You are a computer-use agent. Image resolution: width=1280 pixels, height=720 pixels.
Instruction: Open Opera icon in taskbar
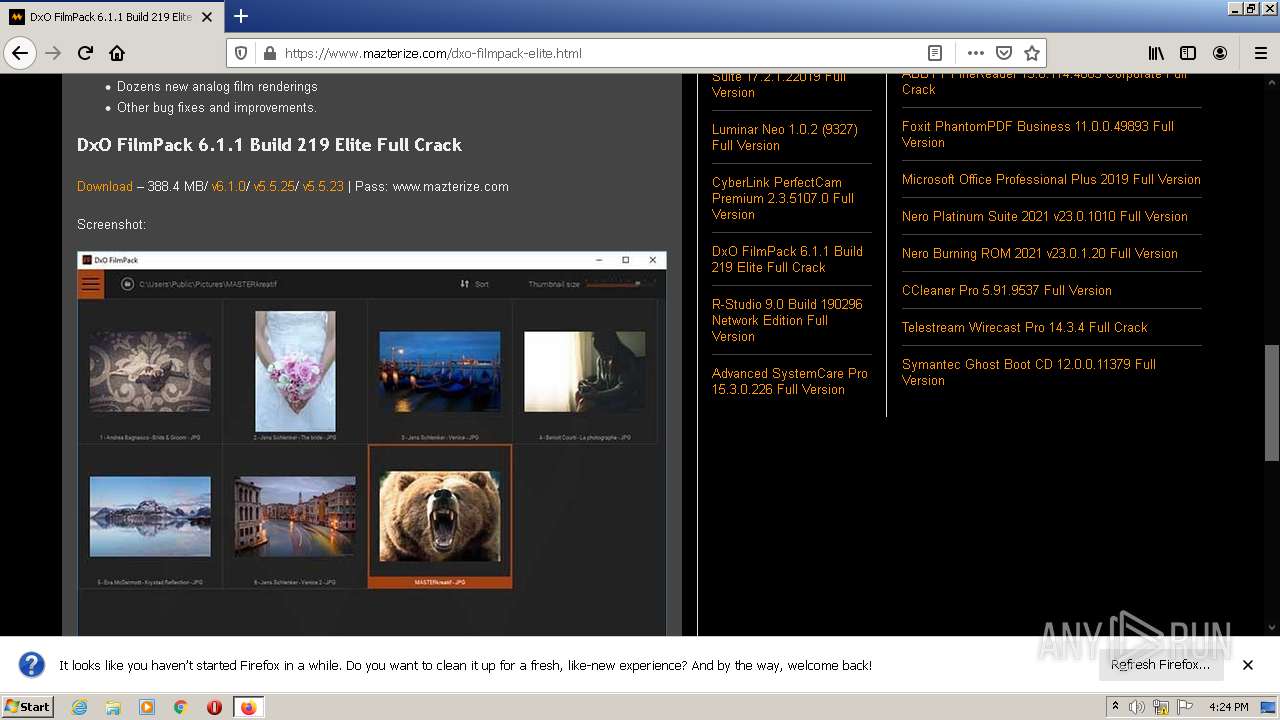(214, 707)
